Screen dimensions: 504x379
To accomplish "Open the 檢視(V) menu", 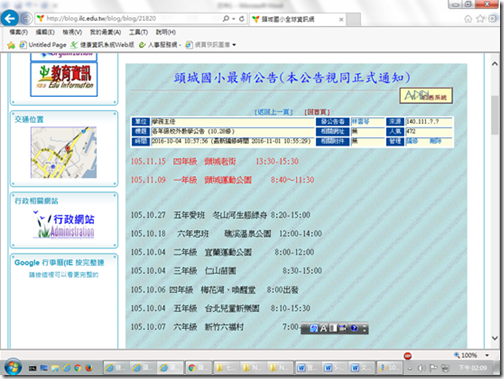I will click(x=72, y=32).
